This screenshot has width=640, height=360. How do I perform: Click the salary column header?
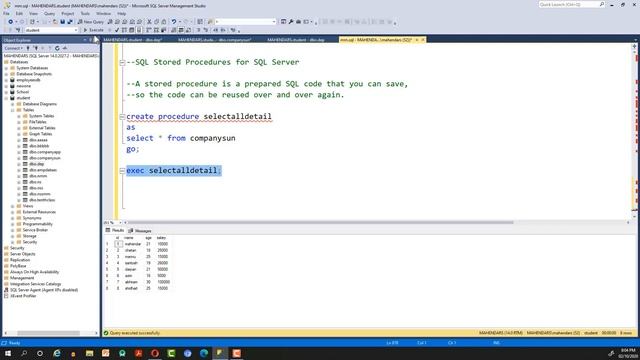coord(161,238)
